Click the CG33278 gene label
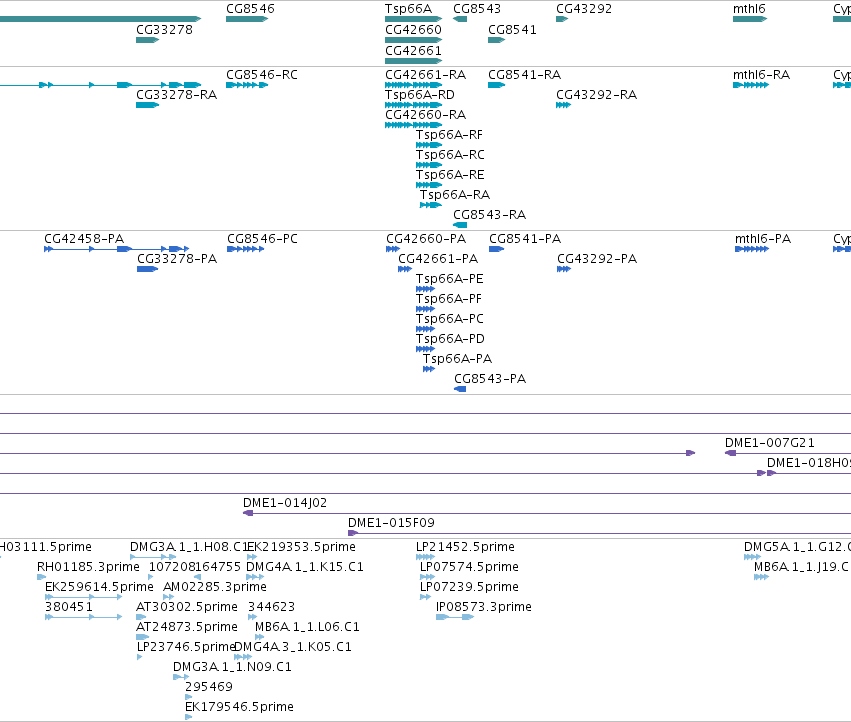851x722 pixels. pos(164,29)
